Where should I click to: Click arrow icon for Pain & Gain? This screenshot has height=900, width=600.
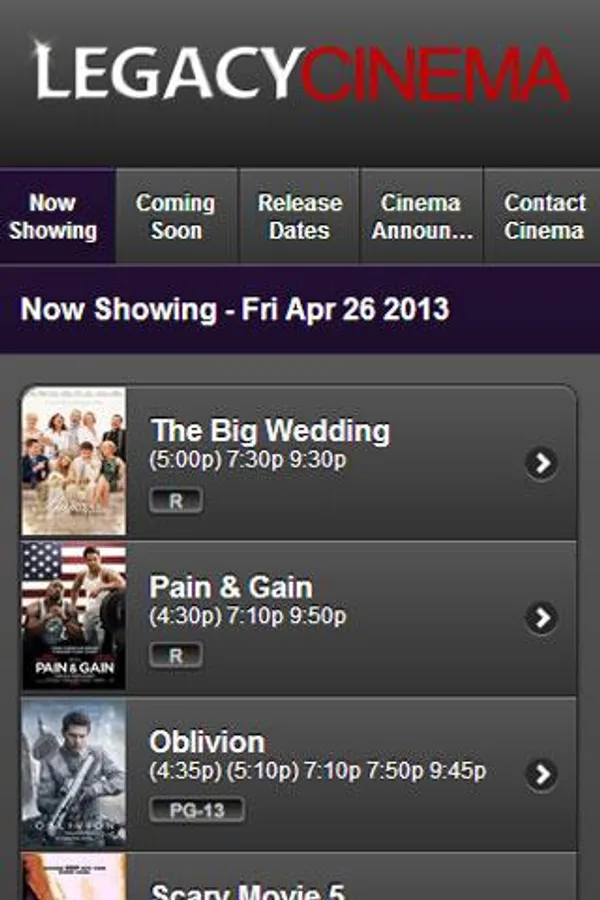pos(541,618)
